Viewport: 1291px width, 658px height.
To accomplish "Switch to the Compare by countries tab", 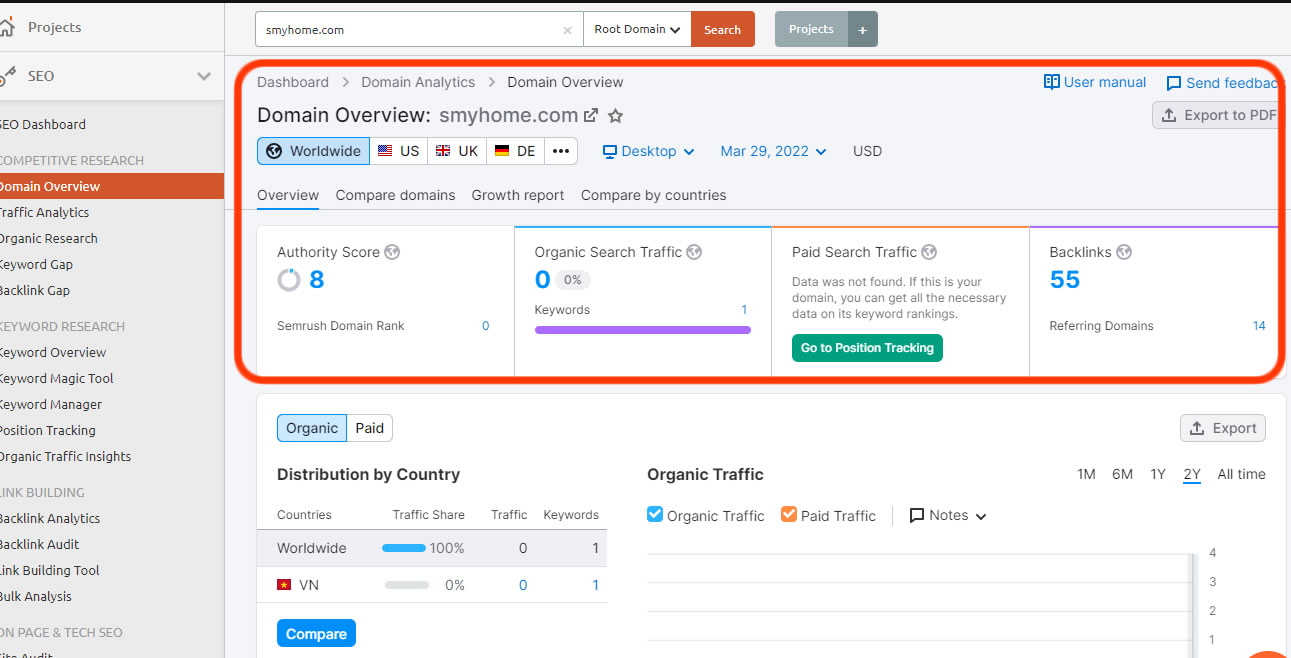I will (653, 195).
